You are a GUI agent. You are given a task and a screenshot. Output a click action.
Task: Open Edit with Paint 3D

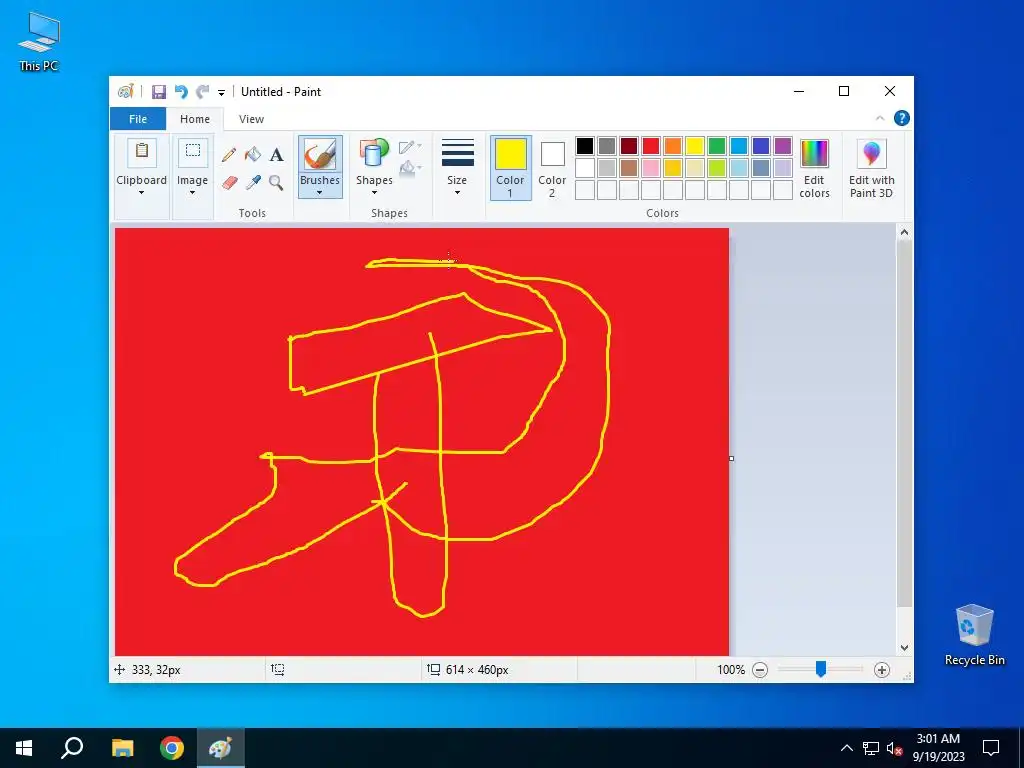pyautogui.click(x=871, y=168)
